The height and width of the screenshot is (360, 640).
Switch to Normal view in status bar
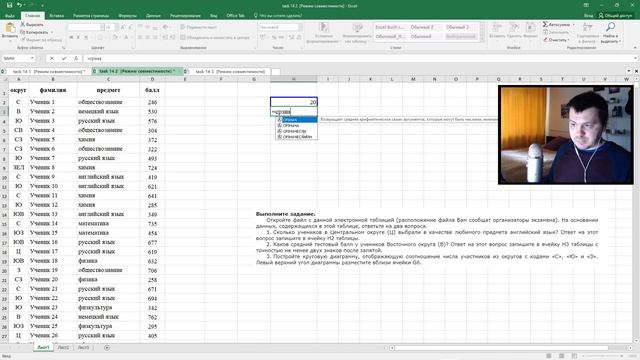pyautogui.click(x=549, y=356)
